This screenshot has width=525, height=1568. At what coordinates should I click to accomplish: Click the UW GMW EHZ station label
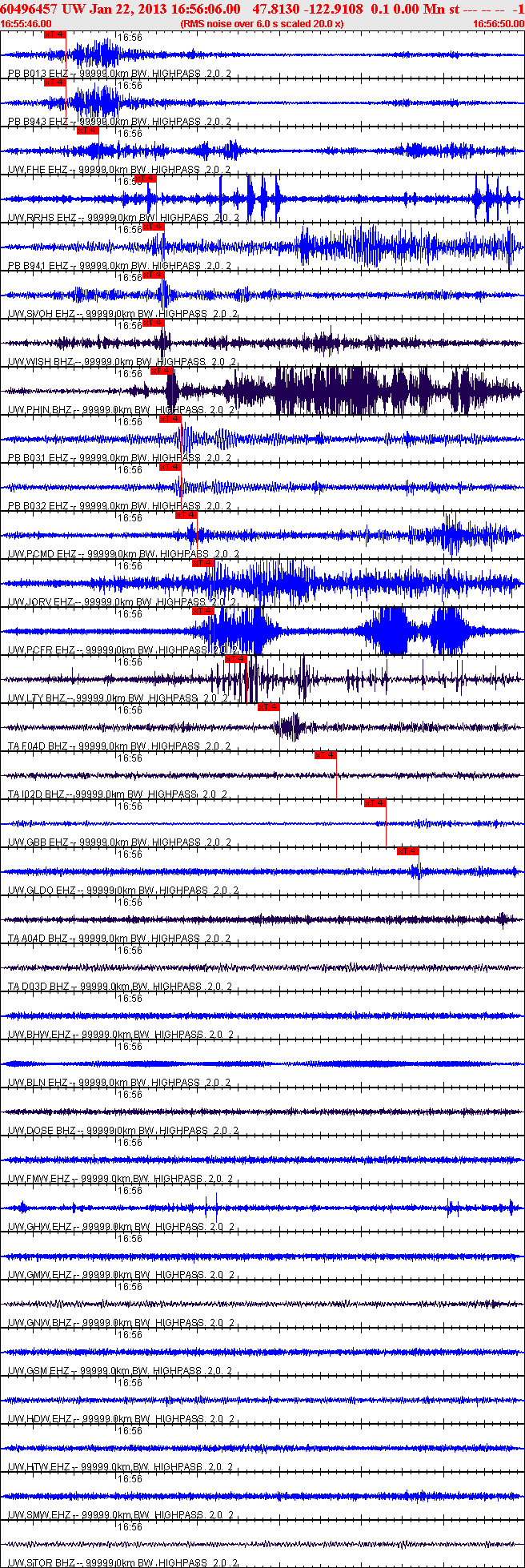click(x=39, y=1275)
